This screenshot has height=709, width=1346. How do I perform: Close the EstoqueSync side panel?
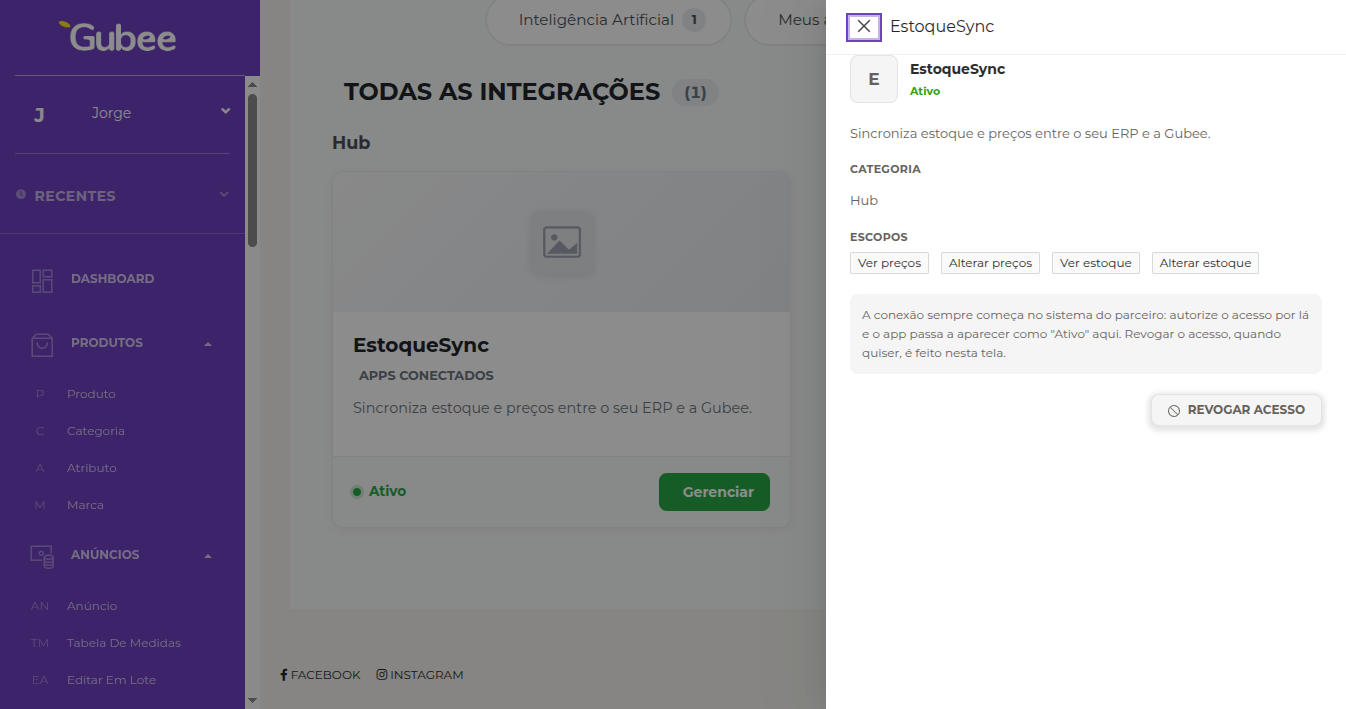(x=864, y=27)
